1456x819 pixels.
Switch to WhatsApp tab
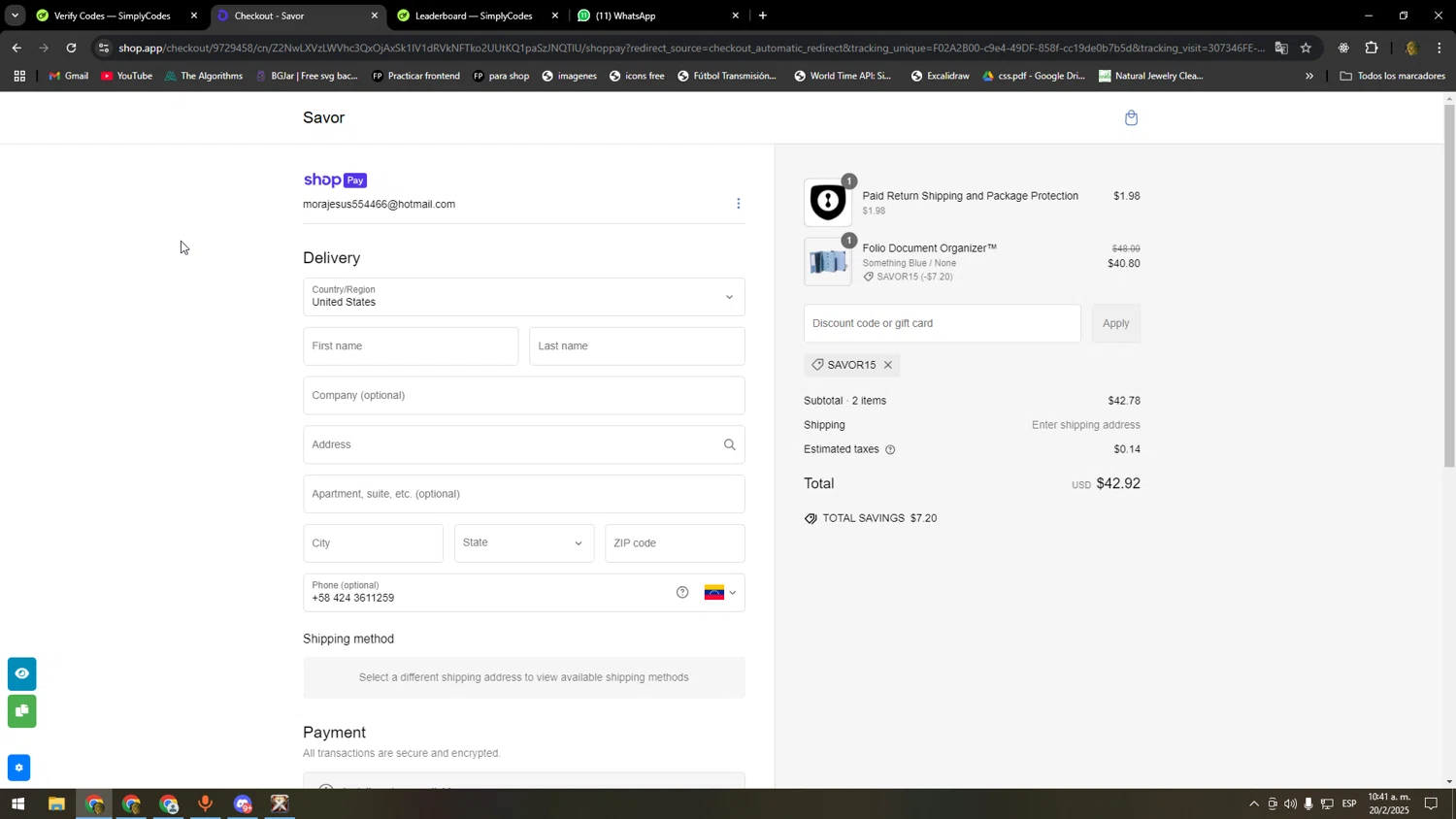(625, 16)
